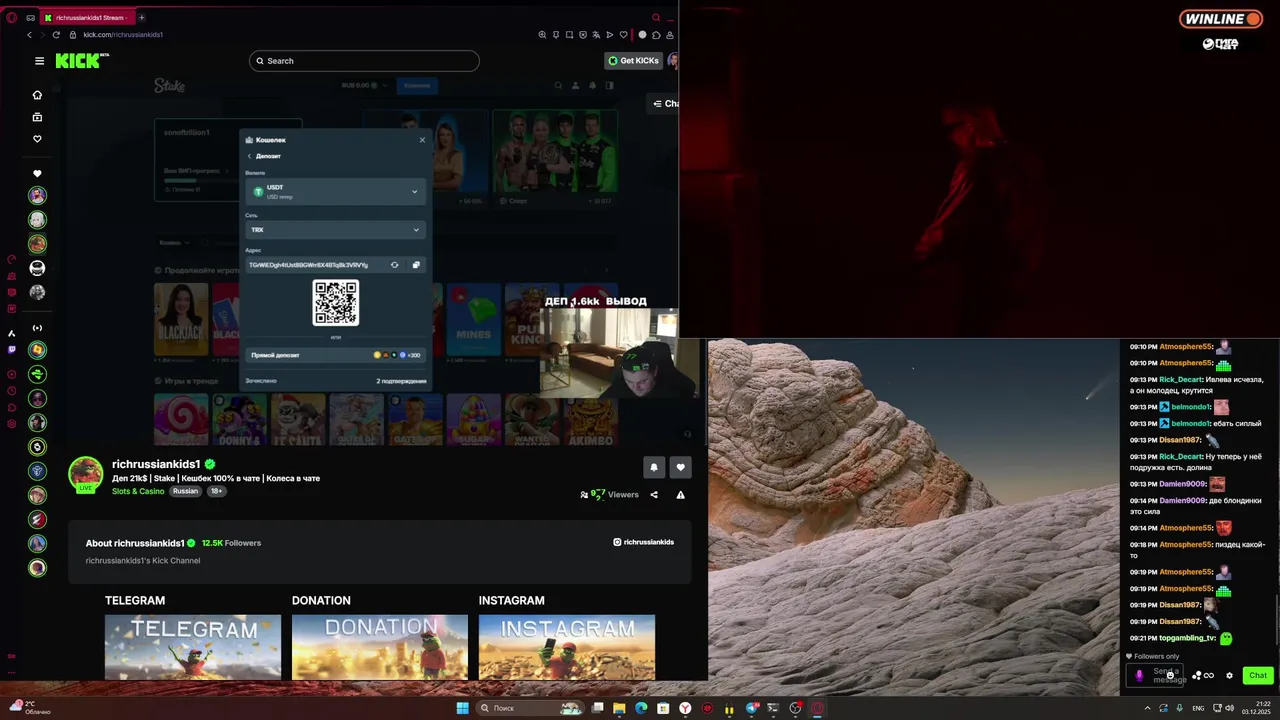
Task: Click the browser back arrow
Action: pos(30,35)
